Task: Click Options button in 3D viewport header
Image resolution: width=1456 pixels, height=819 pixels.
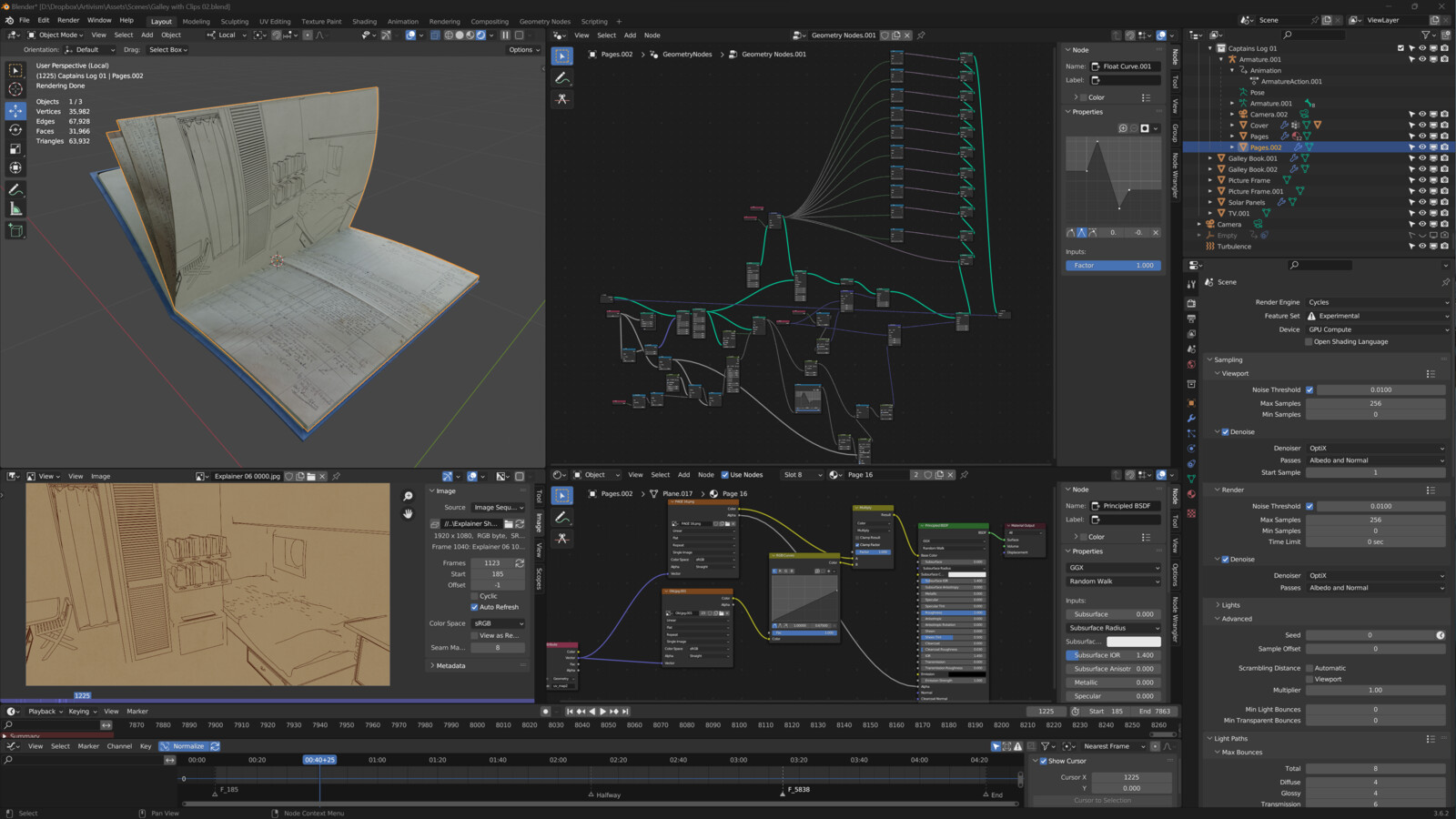Action: 523,50
